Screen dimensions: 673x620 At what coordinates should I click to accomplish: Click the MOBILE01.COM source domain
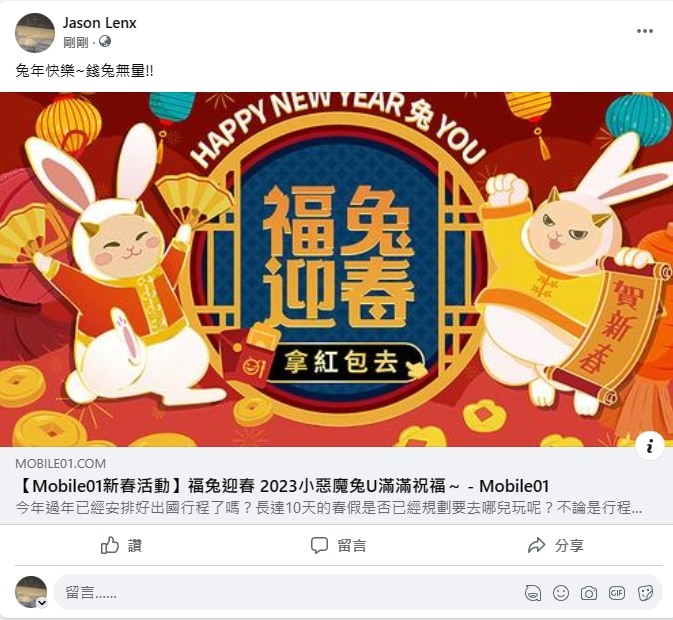61,463
